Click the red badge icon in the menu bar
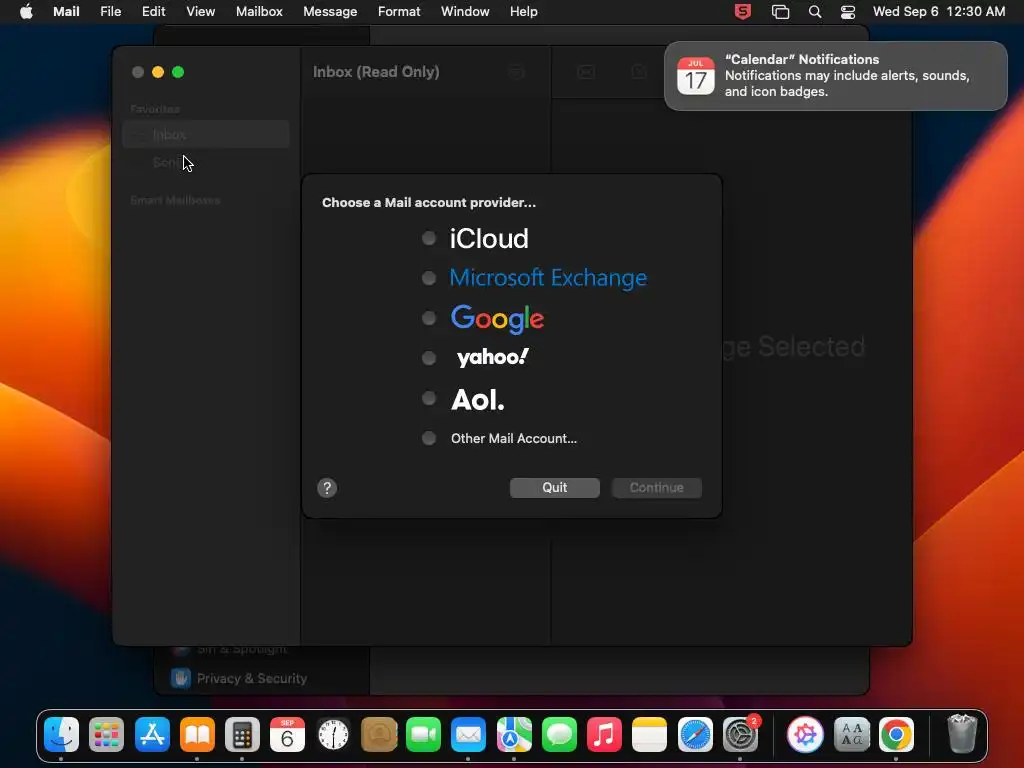Viewport: 1024px width, 768px height. coord(743,12)
